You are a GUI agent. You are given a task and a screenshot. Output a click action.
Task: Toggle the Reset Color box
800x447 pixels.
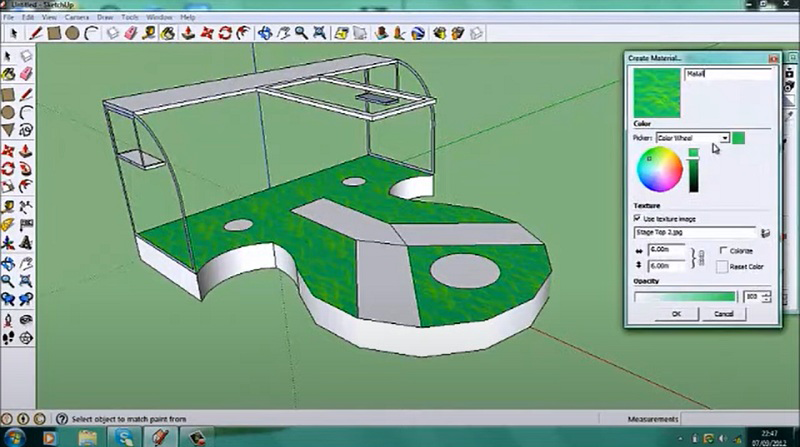[x=721, y=267]
